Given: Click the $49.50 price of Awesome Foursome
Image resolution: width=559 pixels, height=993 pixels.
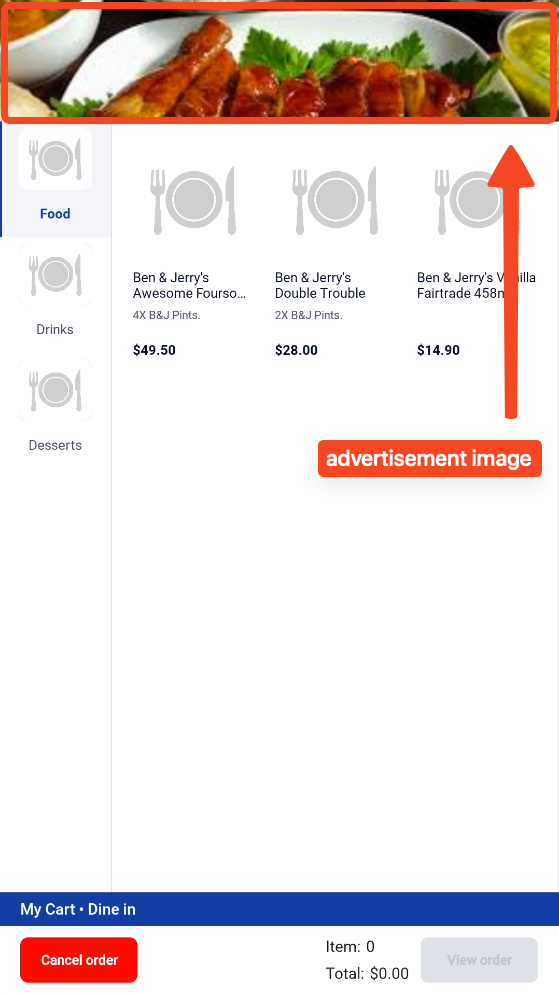Looking at the screenshot, I should (154, 350).
